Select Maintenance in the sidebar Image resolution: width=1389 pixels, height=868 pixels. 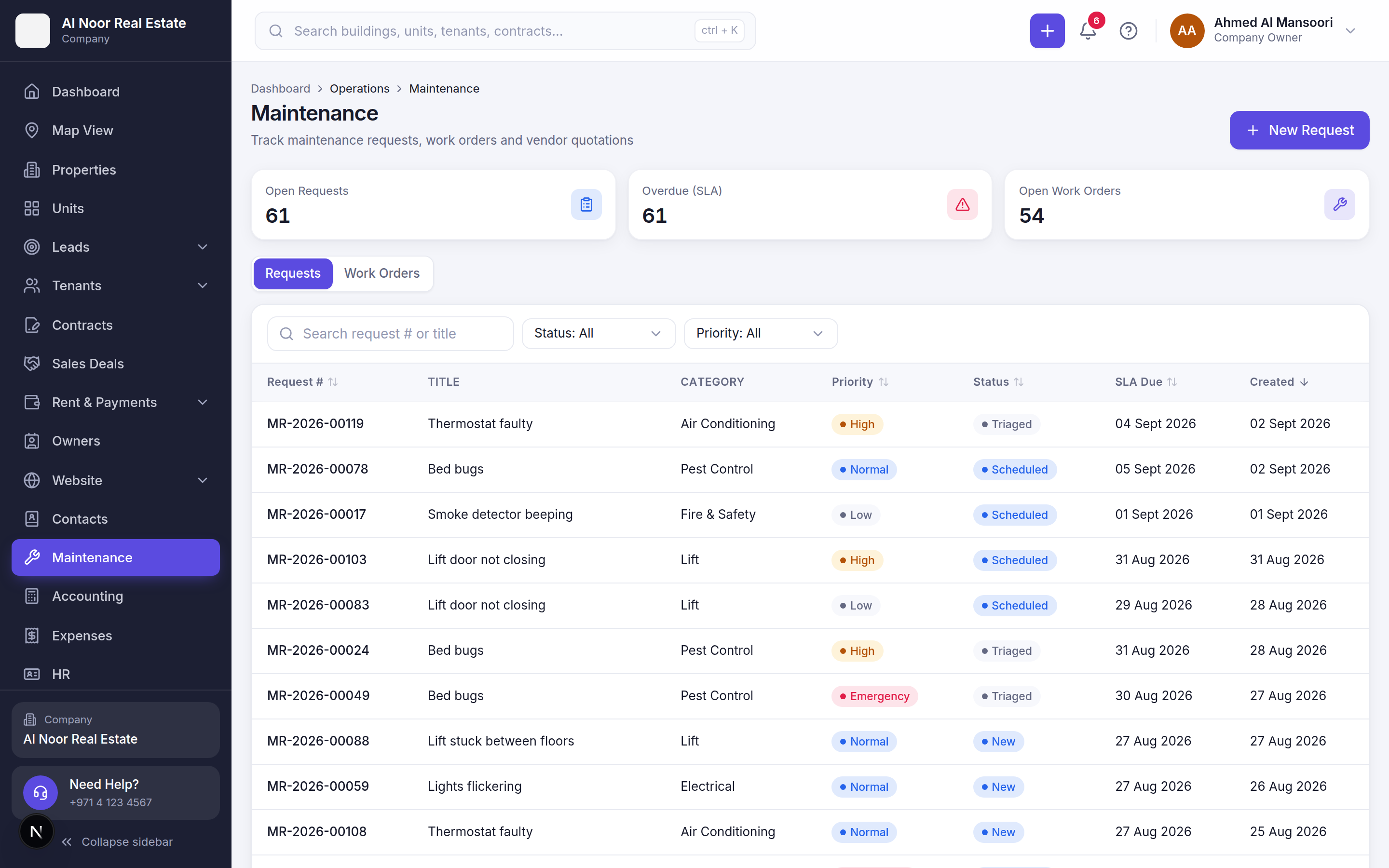coord(115,557)
